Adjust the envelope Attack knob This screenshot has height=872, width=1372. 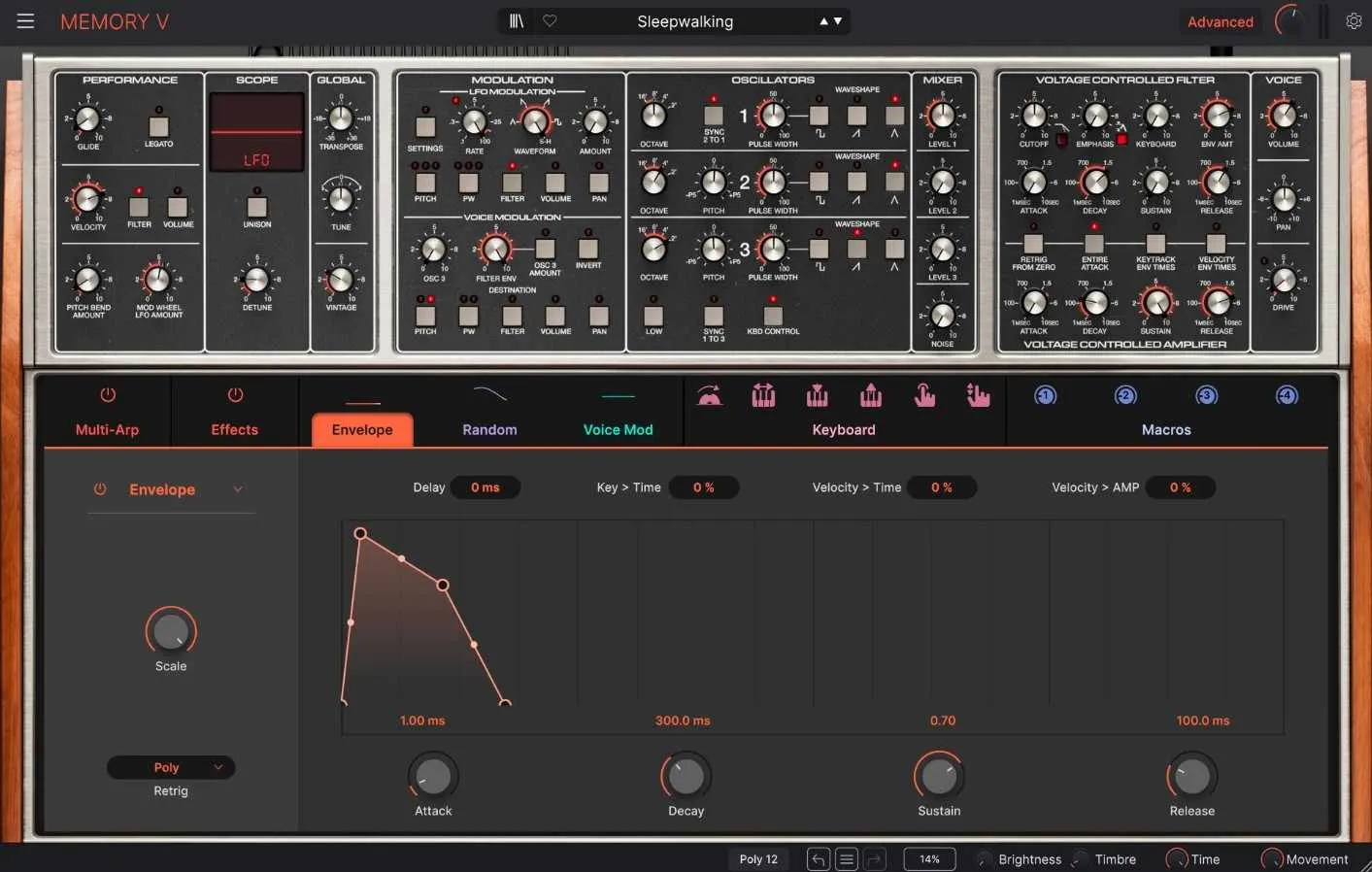pos(433,776)
